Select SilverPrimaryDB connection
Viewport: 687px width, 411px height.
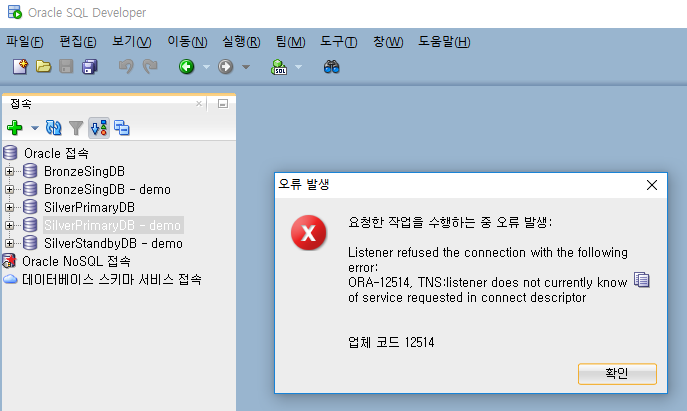click(89, 207)
